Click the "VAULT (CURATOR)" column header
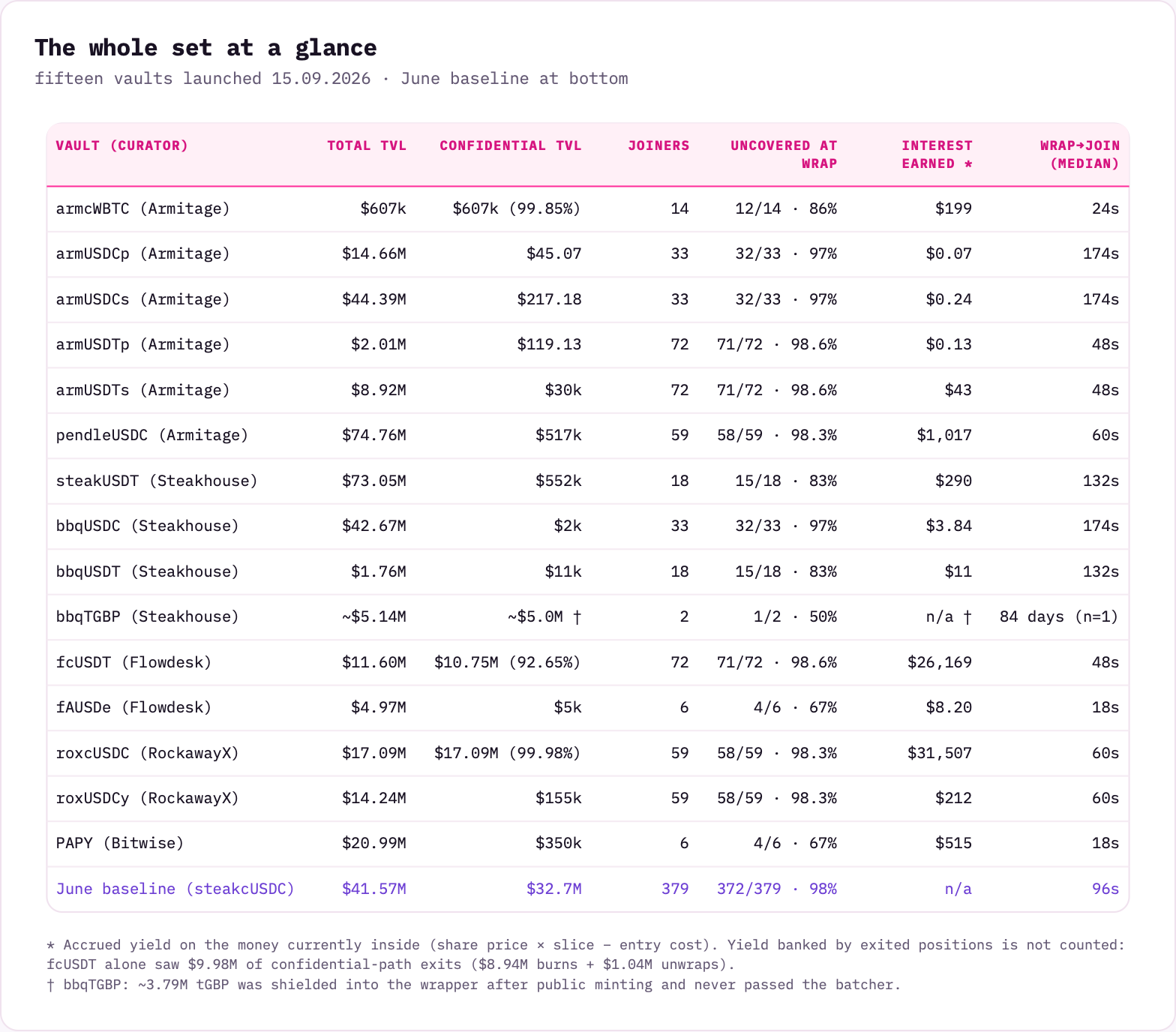The width and height of the screenshot is (1176, 1032). click(121, 145)
